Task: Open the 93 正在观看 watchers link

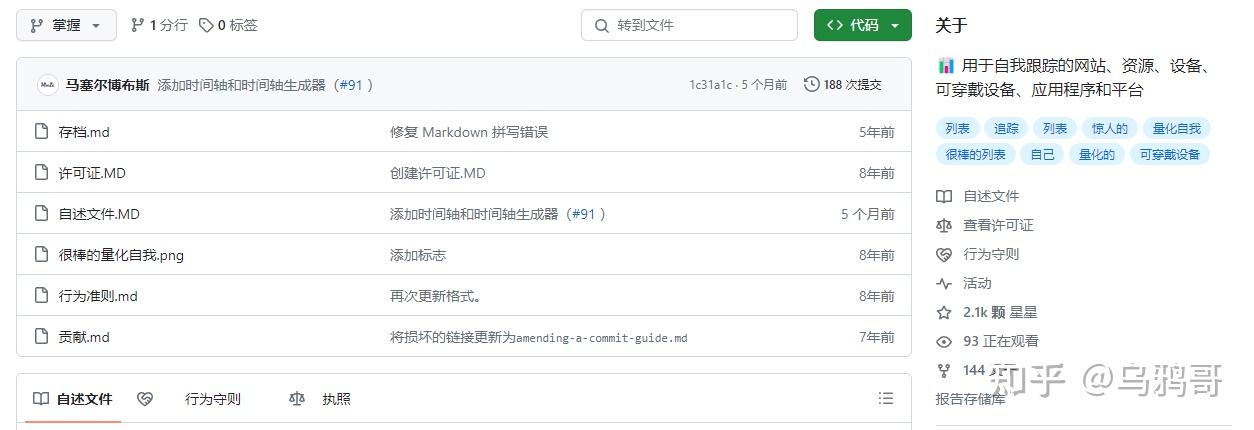Action: (1001, 341)
